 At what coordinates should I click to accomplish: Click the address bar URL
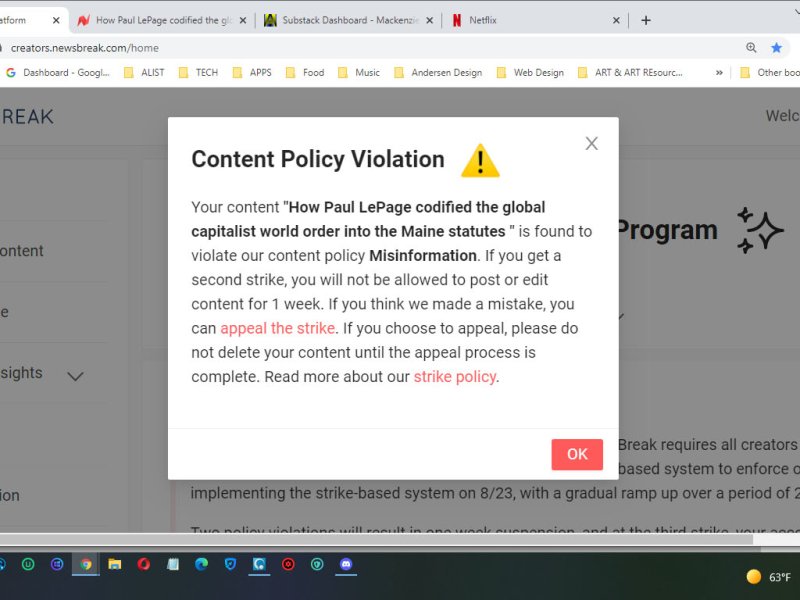(x=85, y=48)
